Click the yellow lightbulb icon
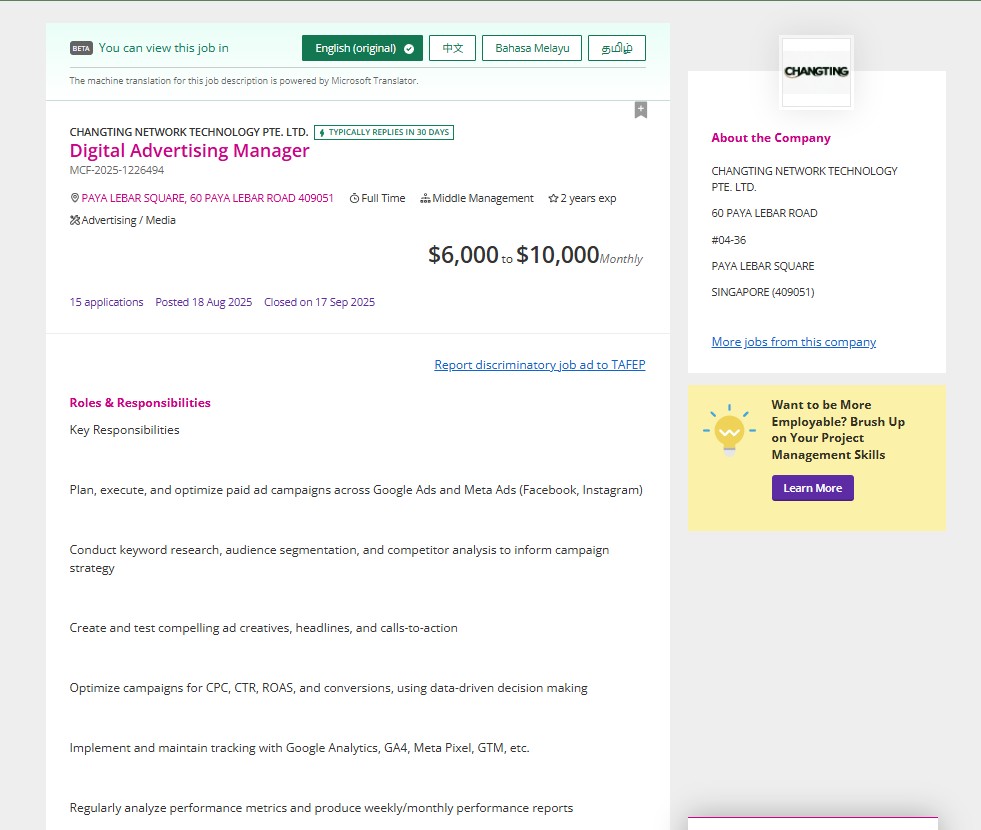 pyautogui.click(x=729, y=431)
